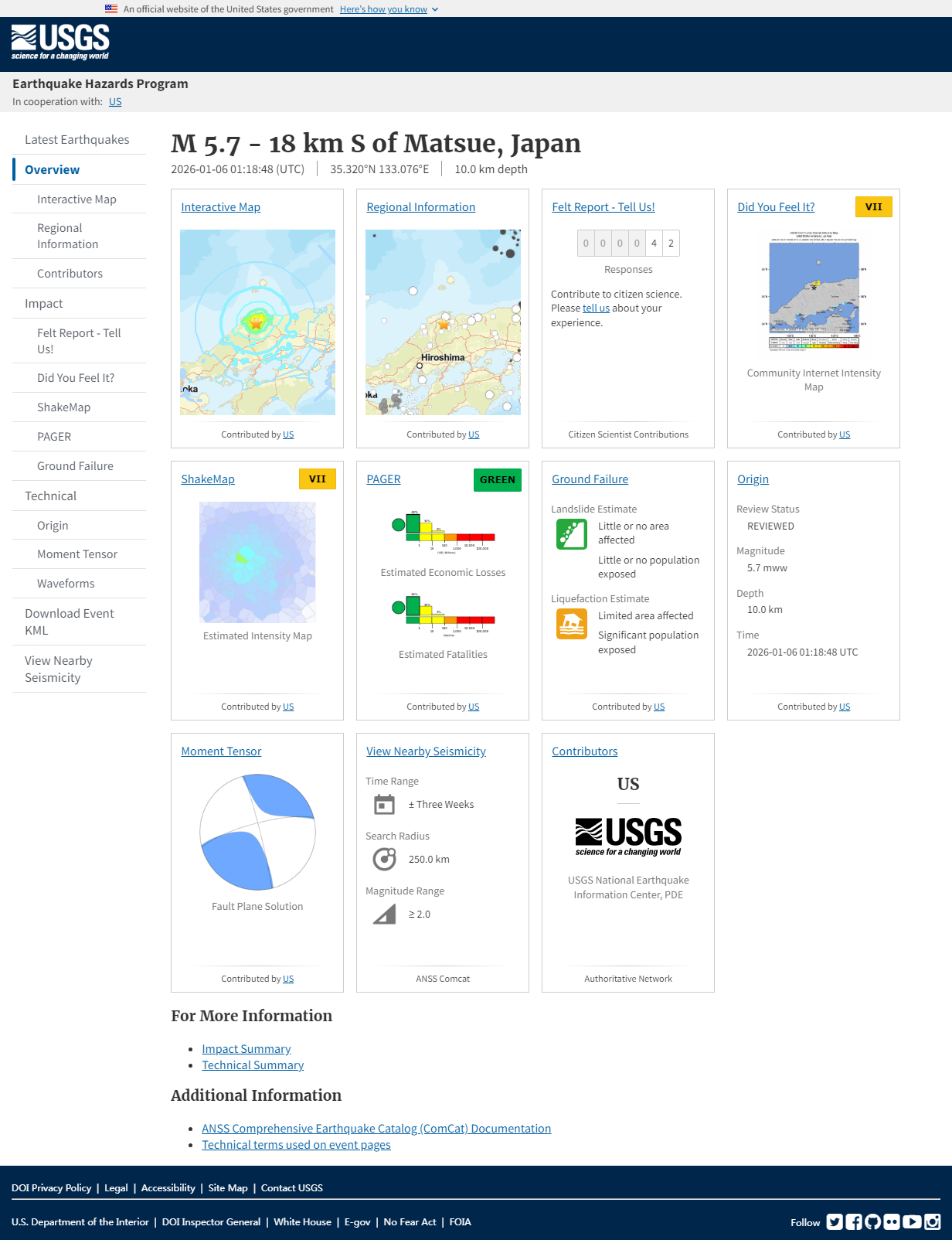Viewport: 952px width, 1240px height.
Task: Click the calendar icon beside Three Weeks
Action: pos(384,805)
